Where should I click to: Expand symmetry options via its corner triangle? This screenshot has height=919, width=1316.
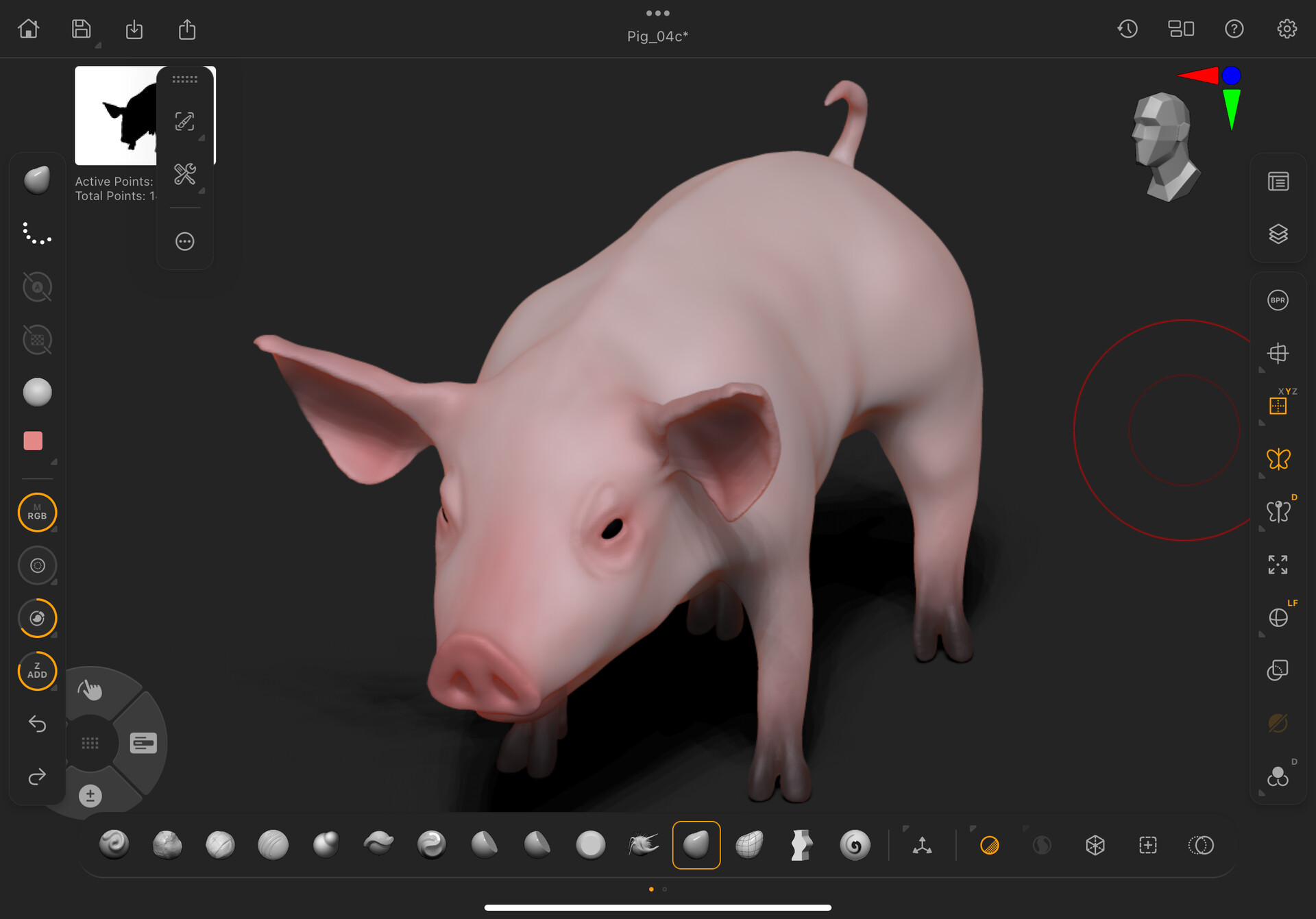pos(1262,474)
